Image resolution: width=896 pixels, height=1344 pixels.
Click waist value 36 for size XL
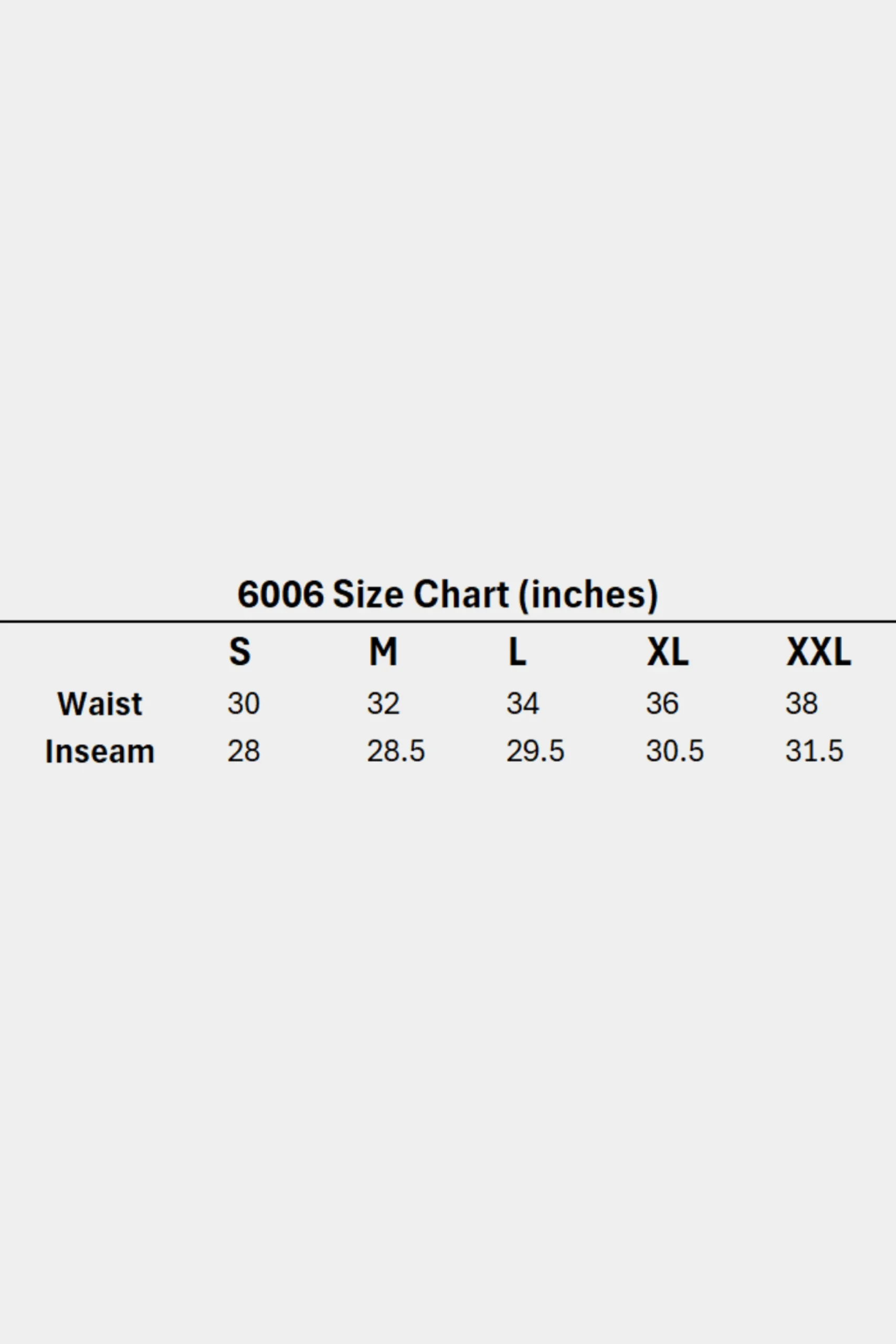click(662, 703)
